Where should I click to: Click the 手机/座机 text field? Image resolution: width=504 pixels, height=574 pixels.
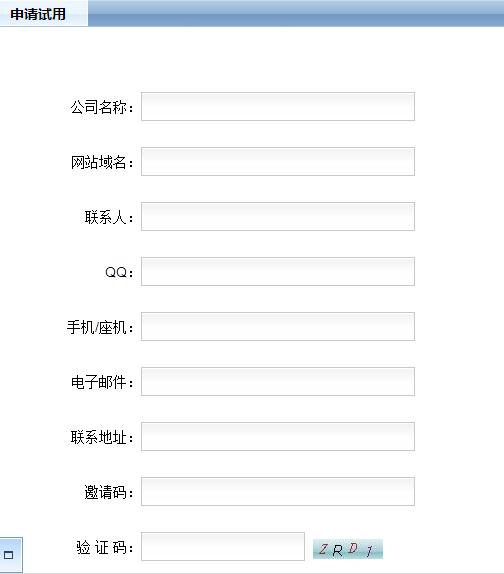click(278, 327)
